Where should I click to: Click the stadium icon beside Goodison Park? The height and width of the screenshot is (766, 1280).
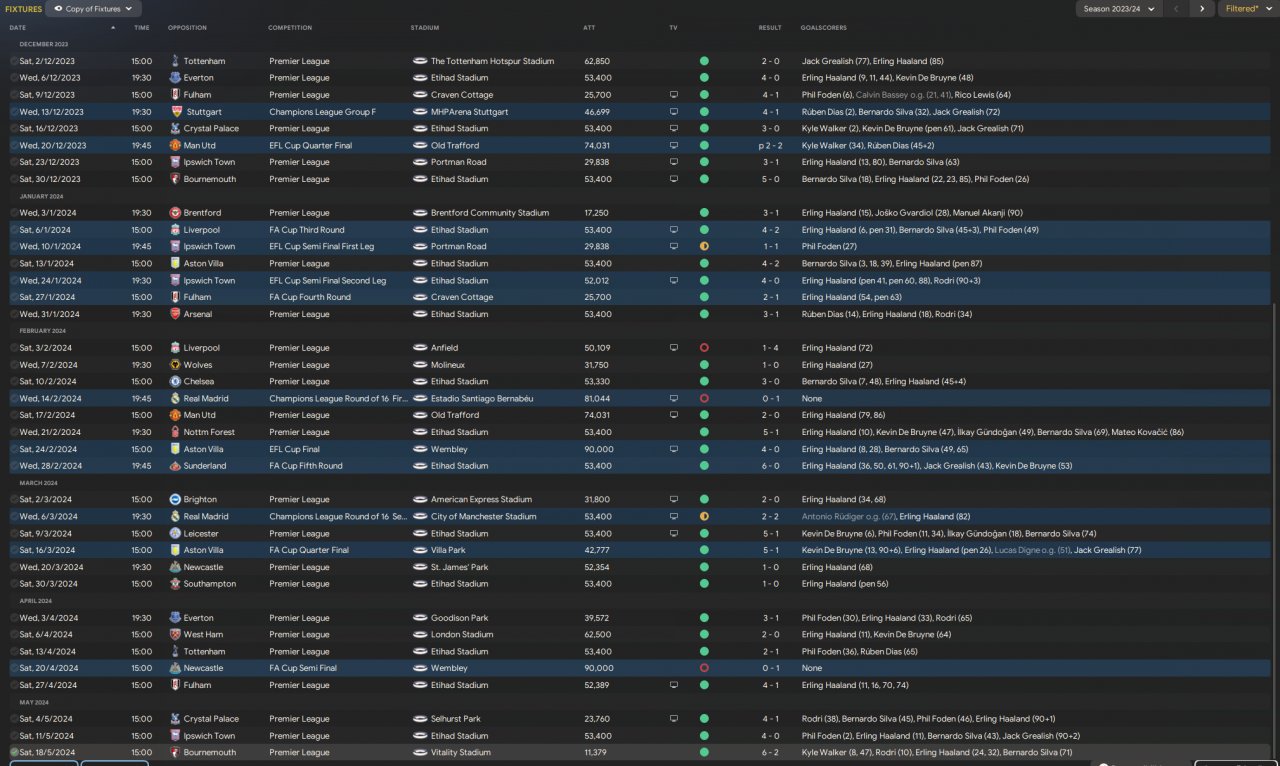tap(420, 618)
